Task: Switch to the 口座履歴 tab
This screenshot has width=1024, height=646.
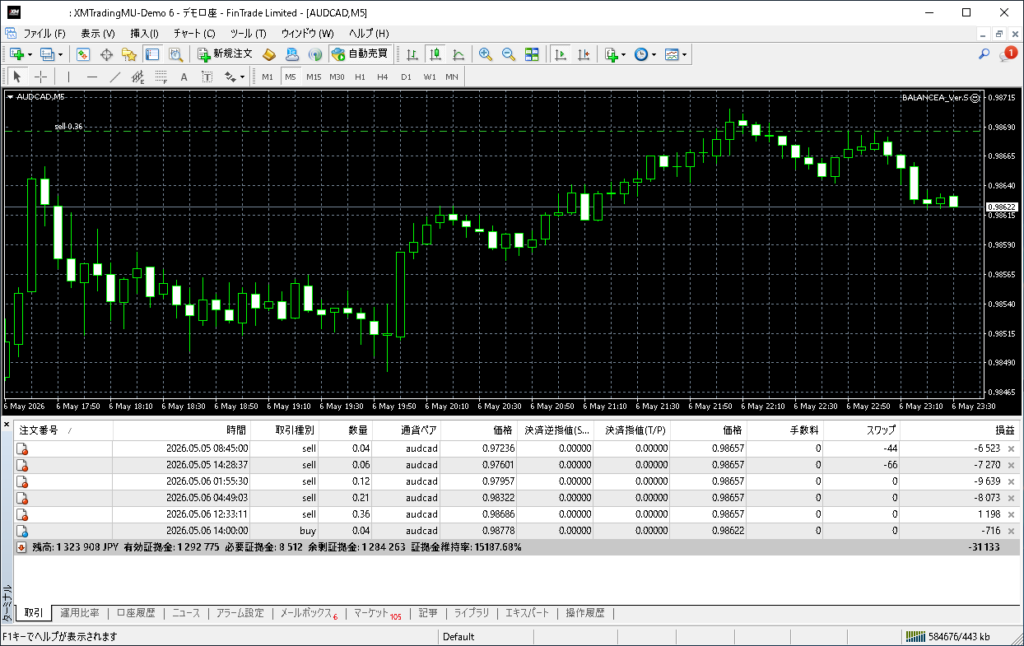Action: [x=136, y=613]
